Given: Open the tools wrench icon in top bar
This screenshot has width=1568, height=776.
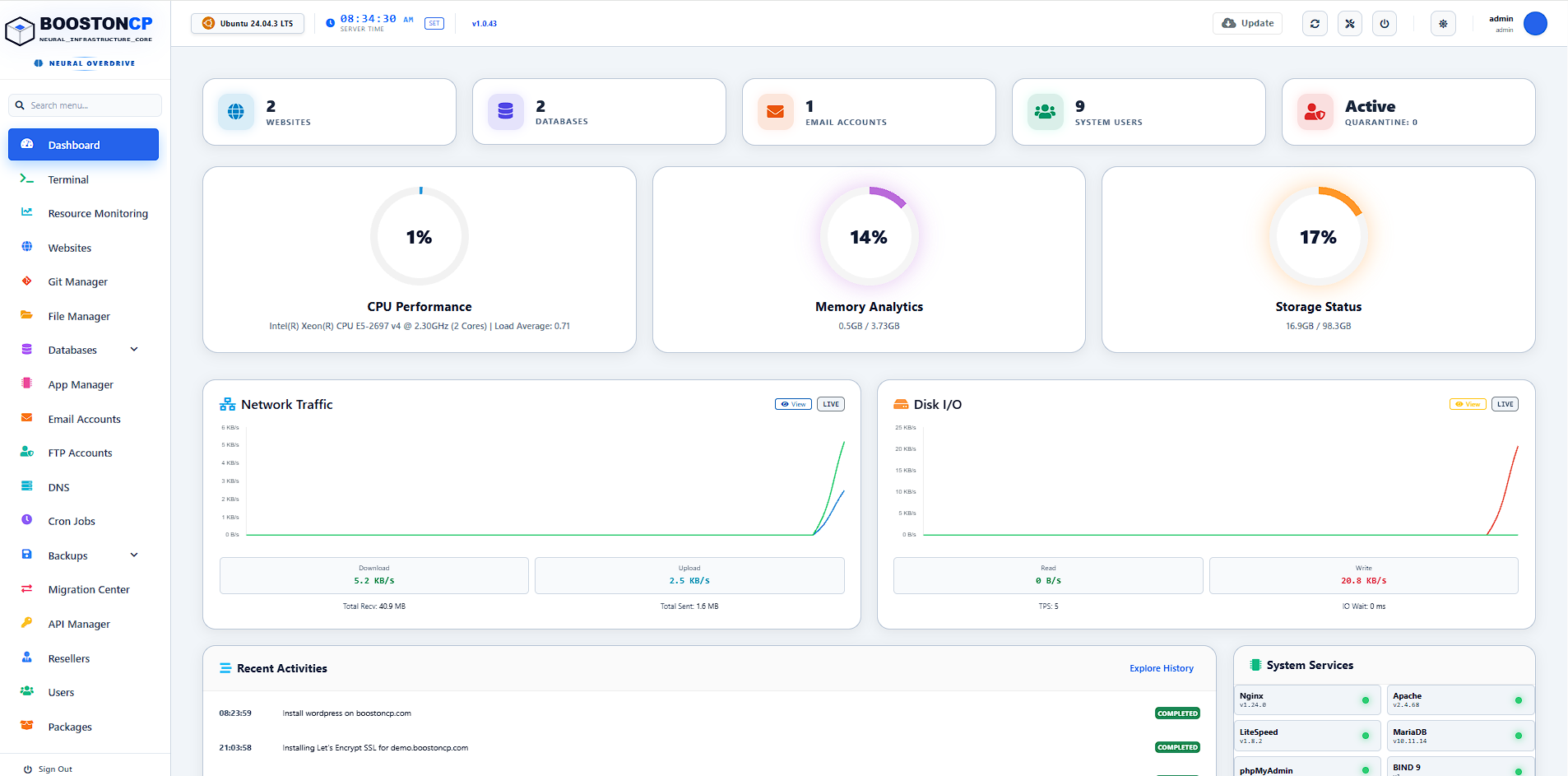Looking at the screenshot, I should 1350,24.
